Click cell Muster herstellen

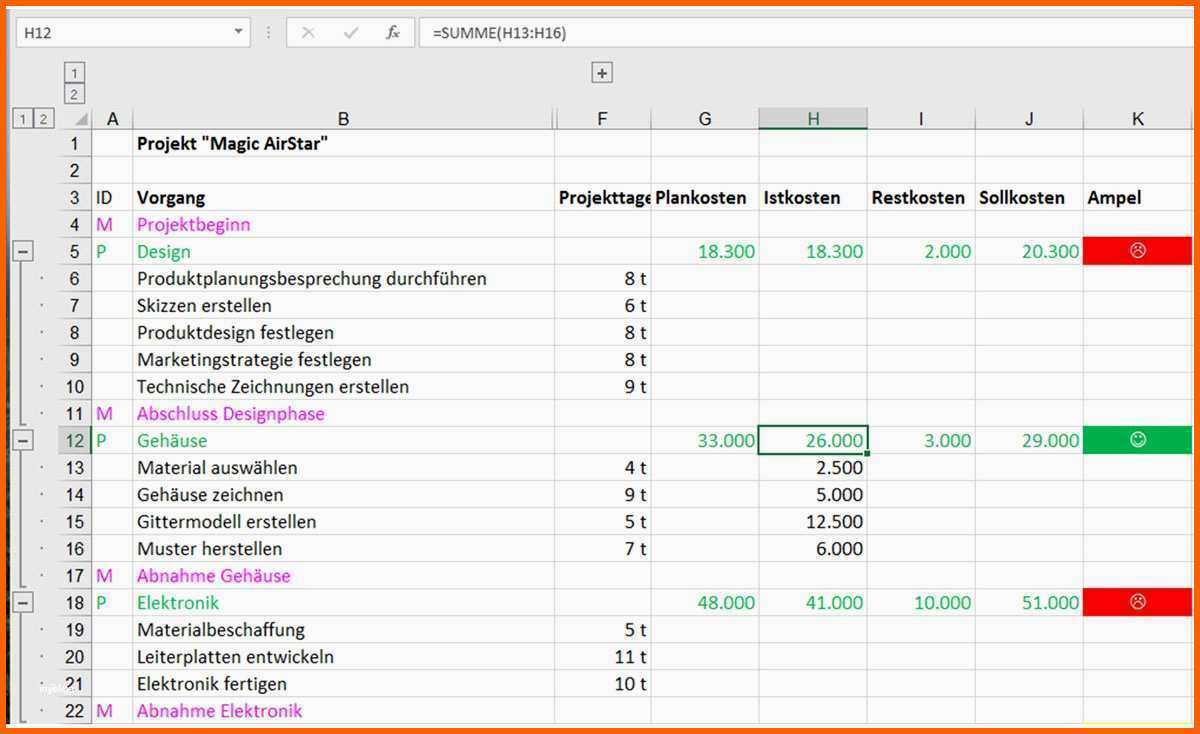[x=343, y=549]
